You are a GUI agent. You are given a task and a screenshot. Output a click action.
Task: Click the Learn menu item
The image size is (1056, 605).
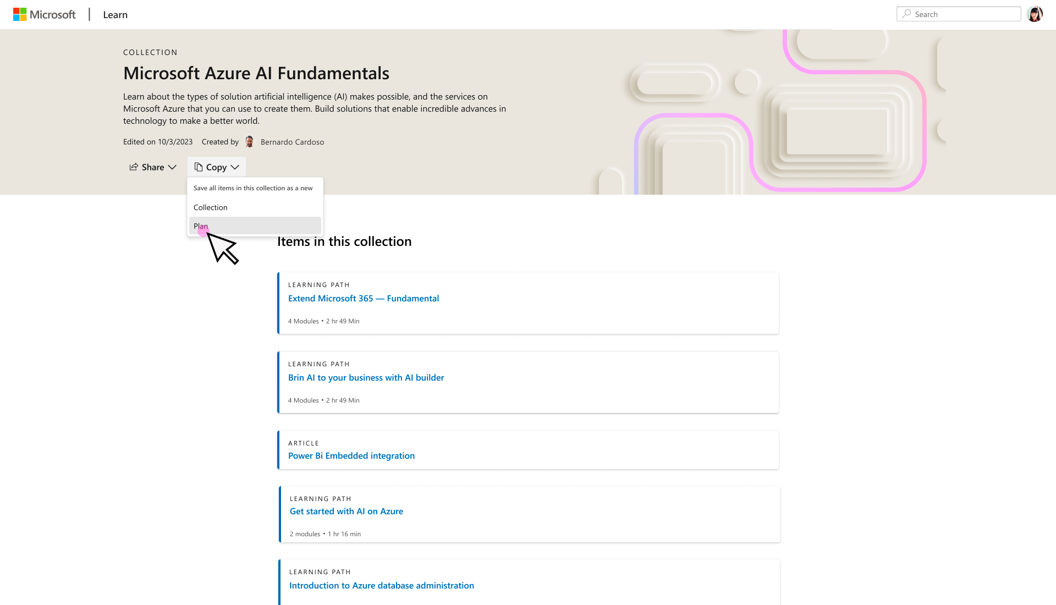point(114,14)
